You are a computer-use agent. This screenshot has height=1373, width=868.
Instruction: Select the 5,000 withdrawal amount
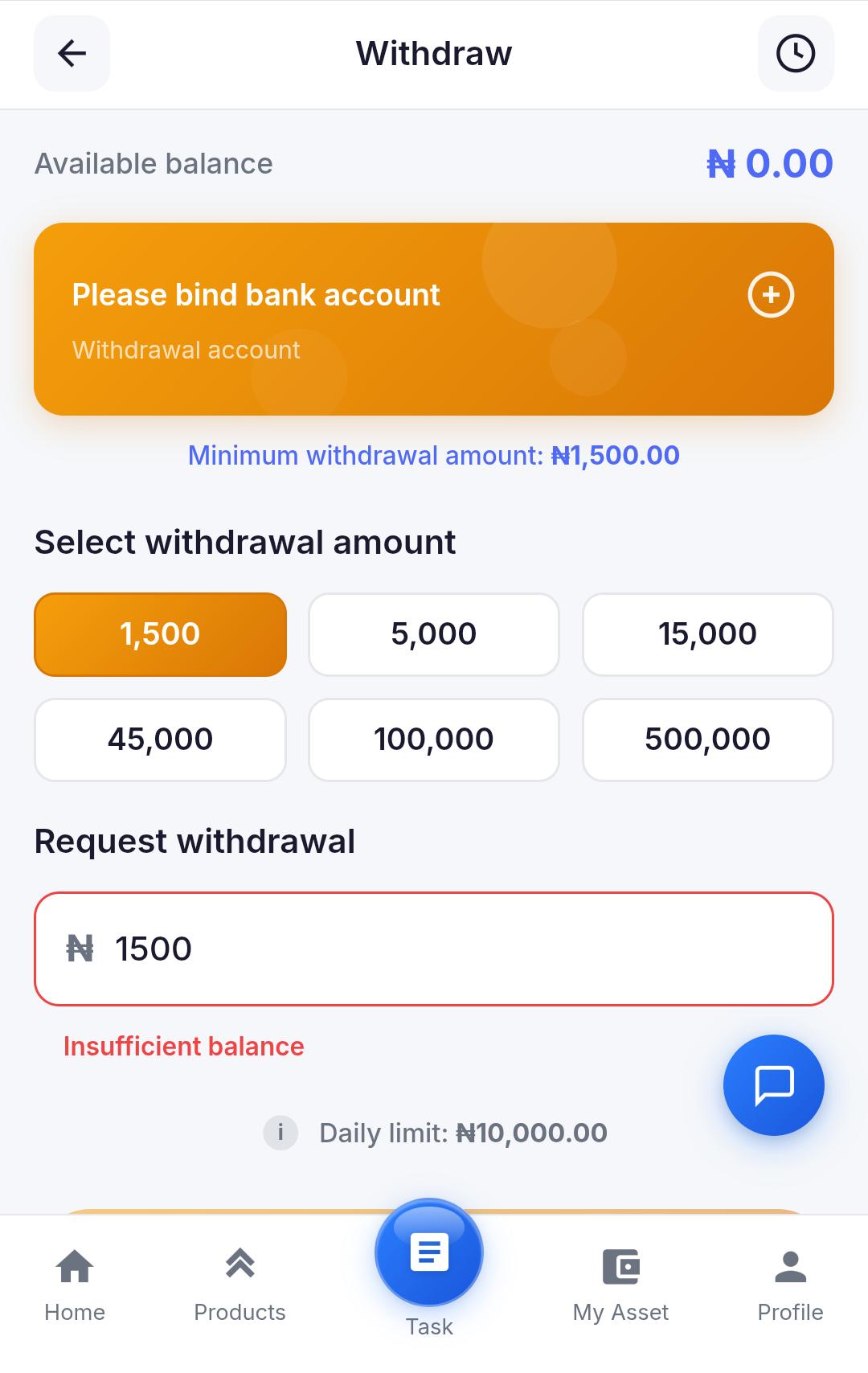pyautogui.click(x=433, y=634)
